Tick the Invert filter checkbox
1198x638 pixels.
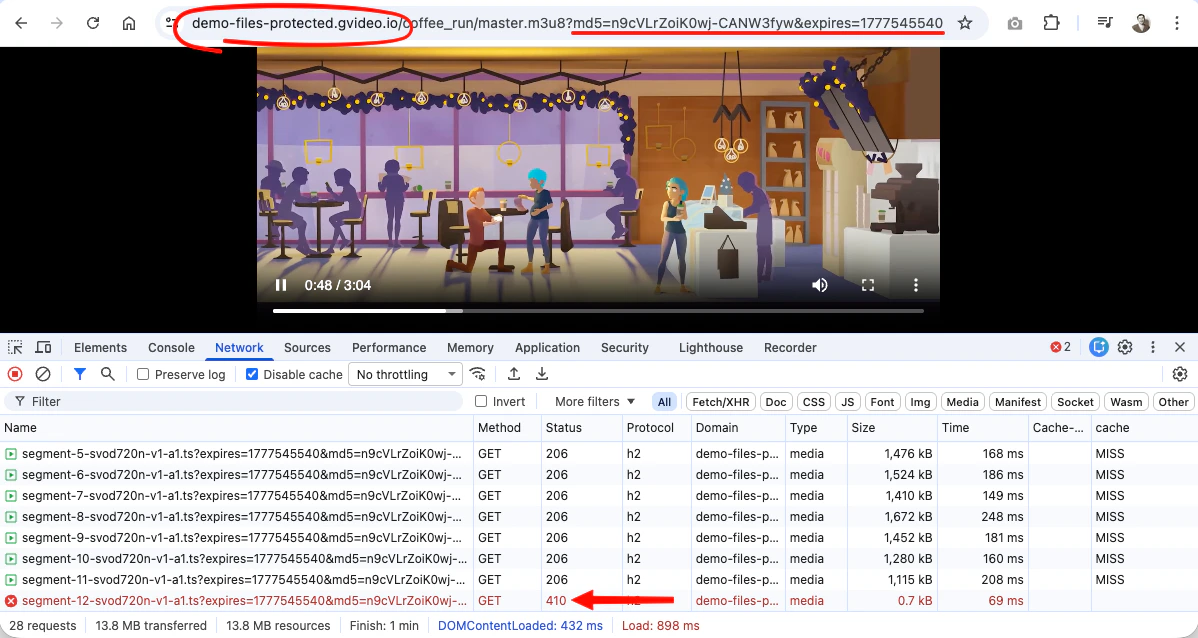coord(481,401)
